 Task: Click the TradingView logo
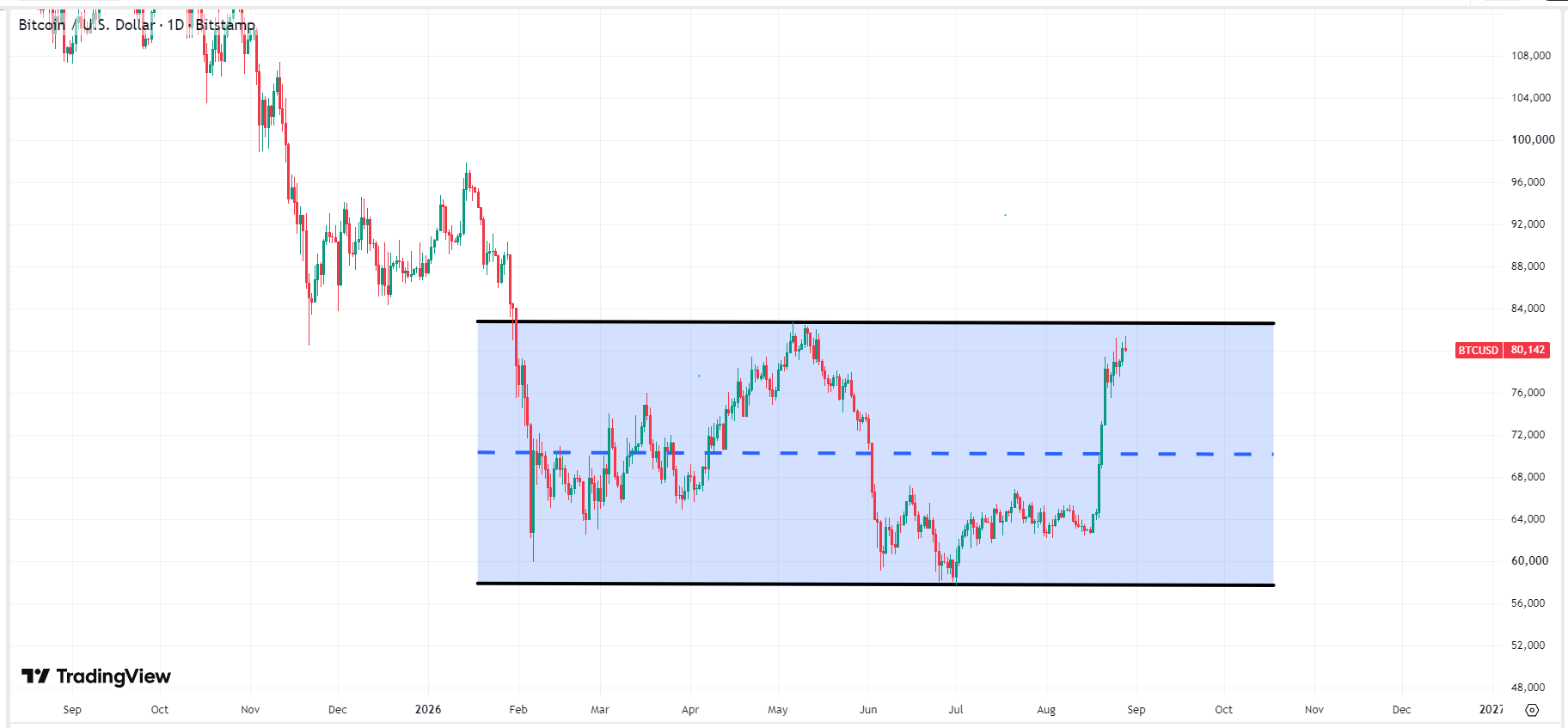[96, 676]
